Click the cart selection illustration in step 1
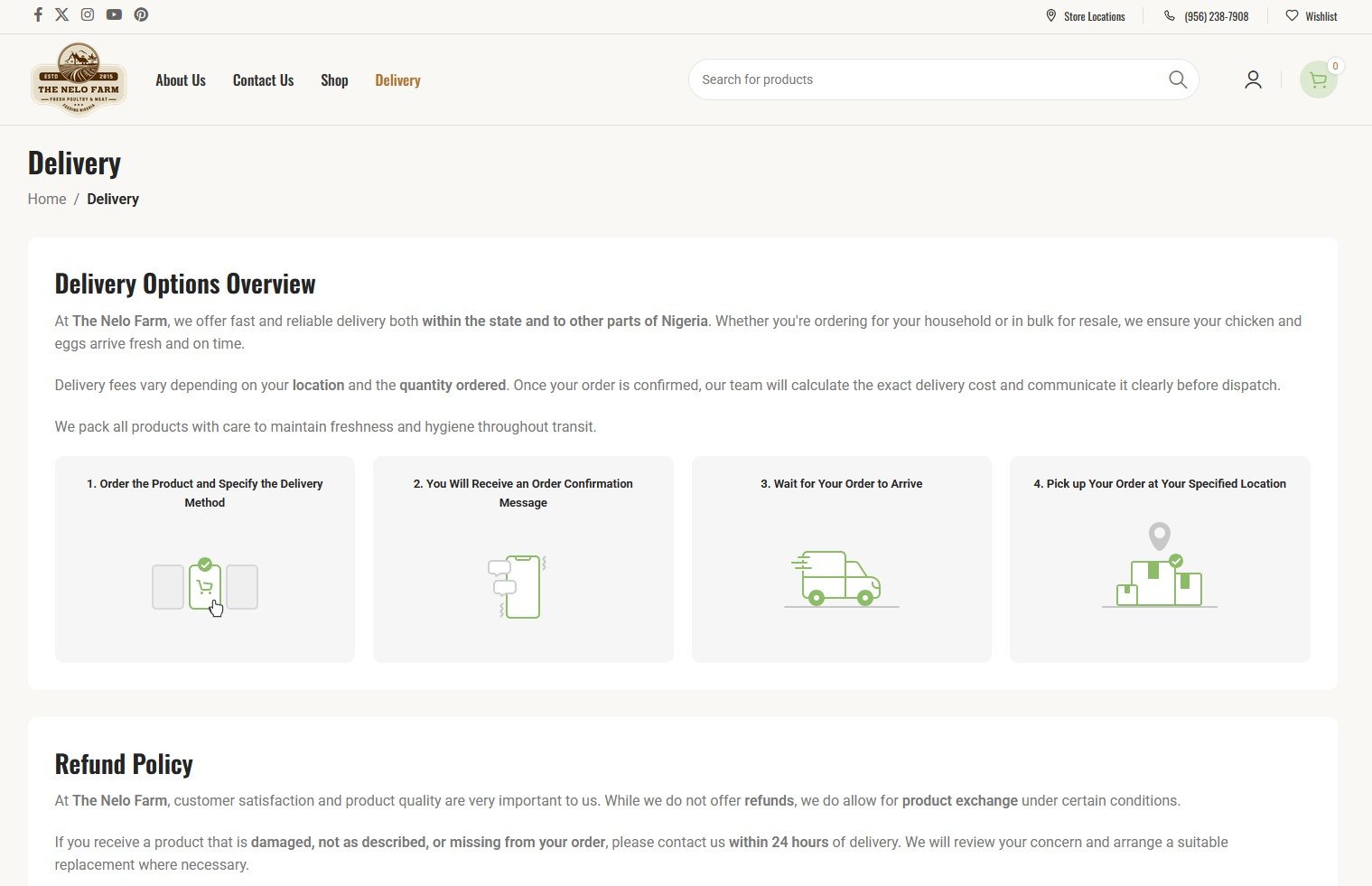1372x886 pixels. click(x=205, y=587)
